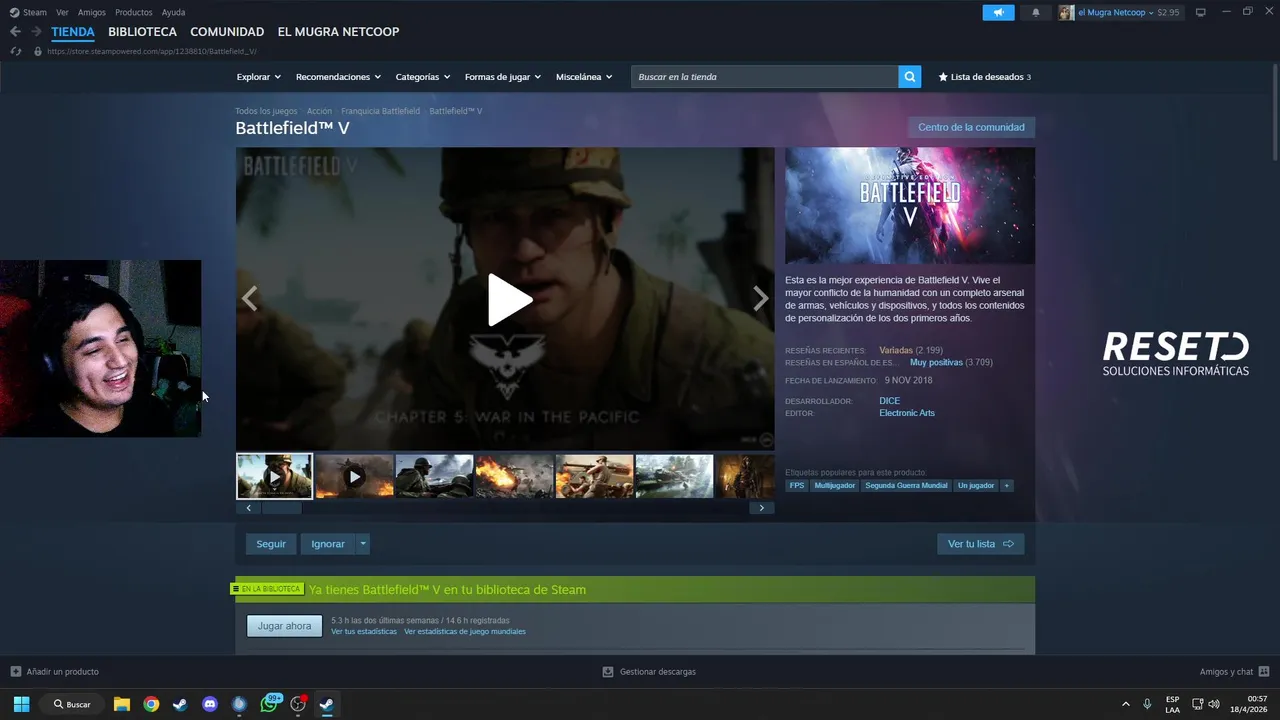Click Añadir un producto plus icon

click(x=15, y=671)
